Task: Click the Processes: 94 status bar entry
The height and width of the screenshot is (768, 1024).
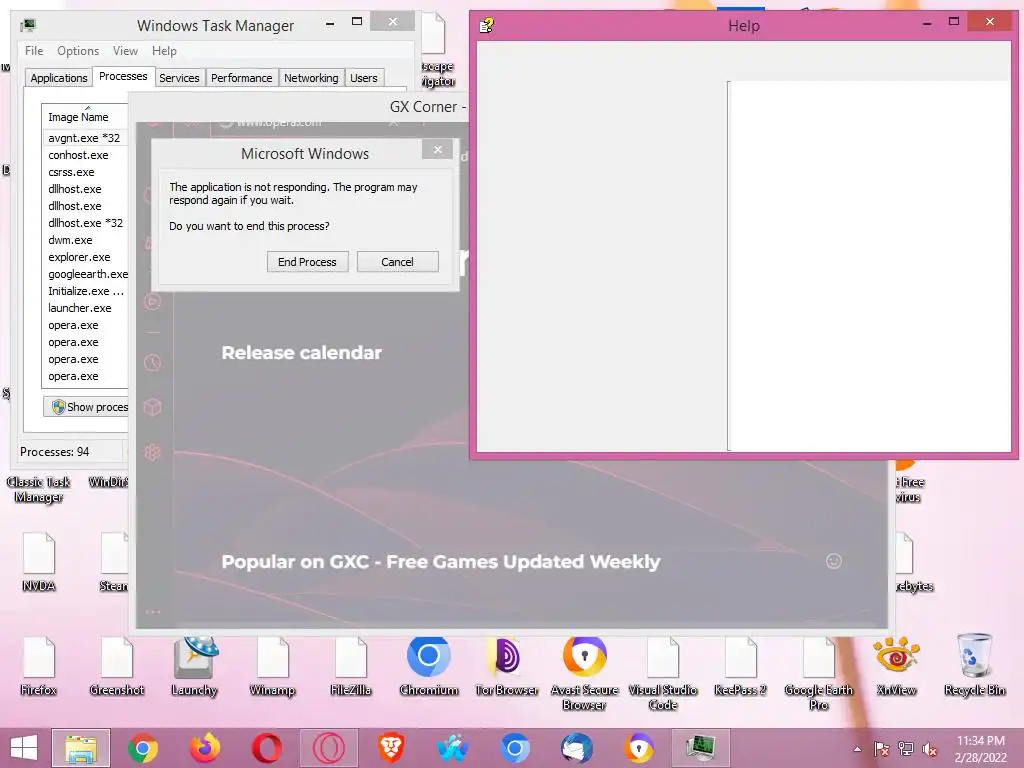Action: 55,452
